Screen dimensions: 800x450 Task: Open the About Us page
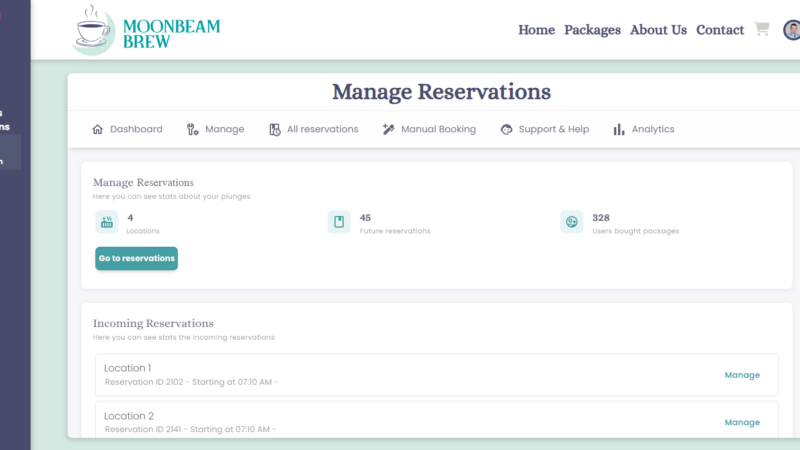tap(658, 30)
